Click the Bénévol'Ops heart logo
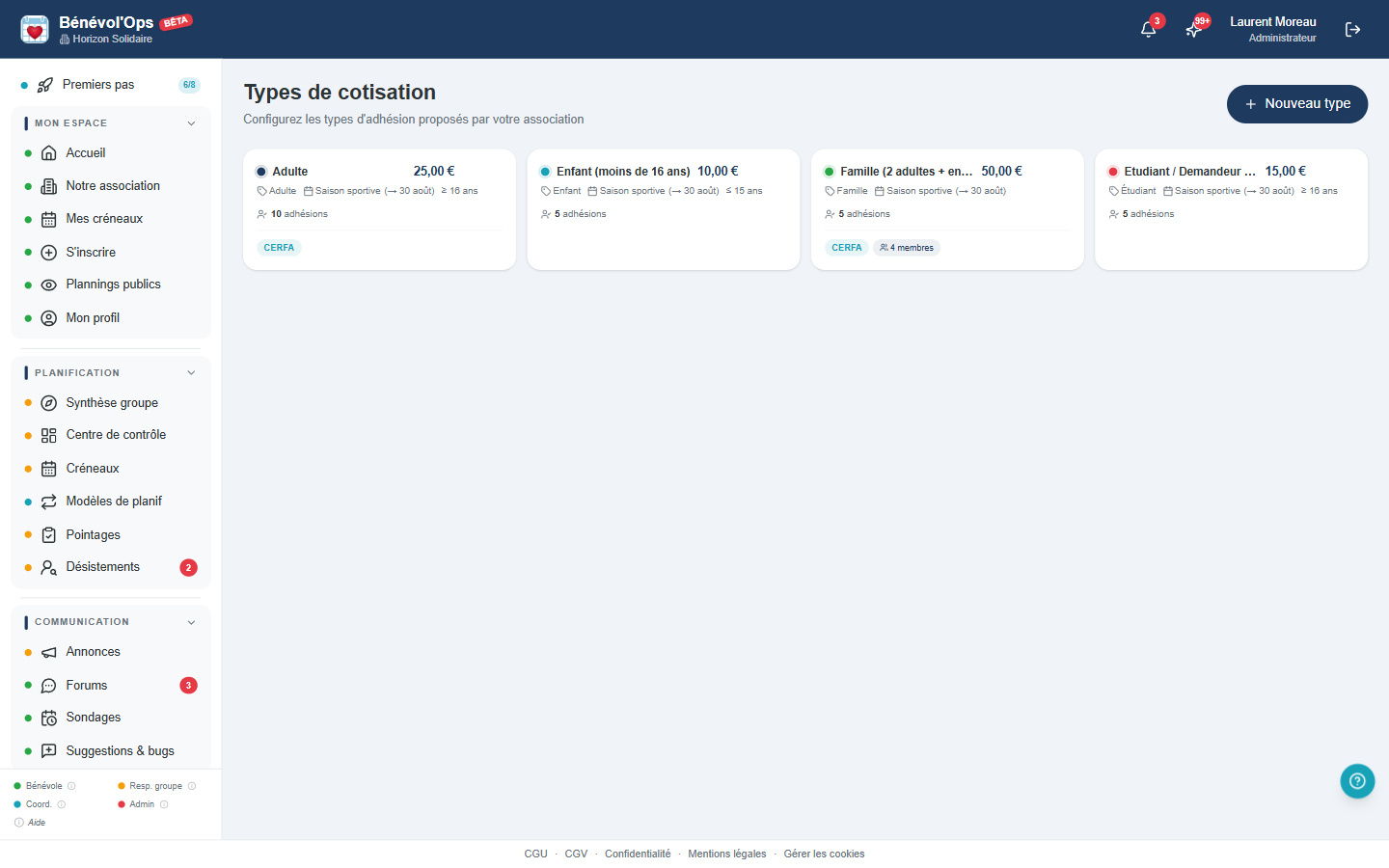The height and width of the screenshot is (868, 1389). point(35,29)
